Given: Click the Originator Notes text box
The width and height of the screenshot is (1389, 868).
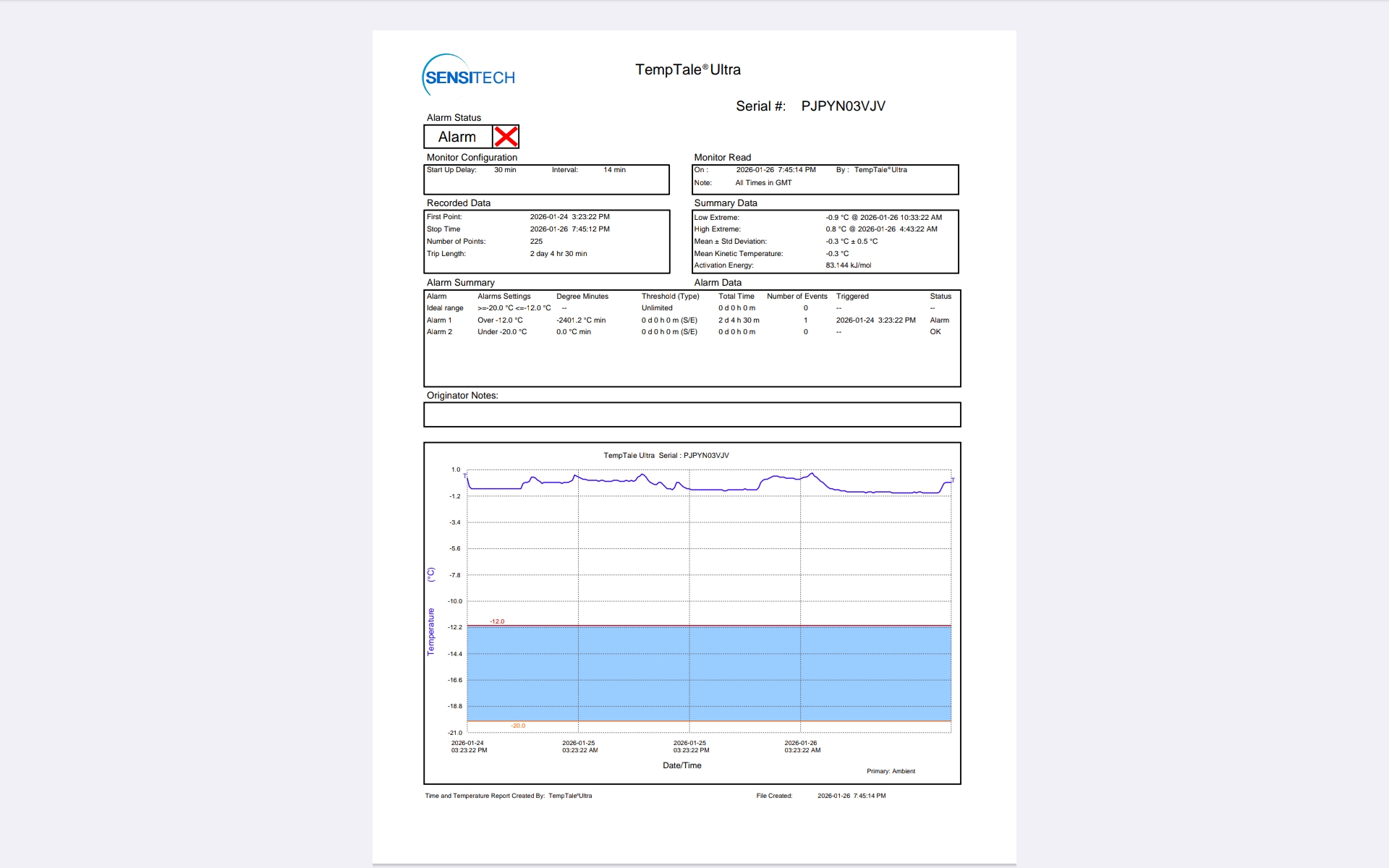Looking at the screenshot, I should tap(692, 415).
